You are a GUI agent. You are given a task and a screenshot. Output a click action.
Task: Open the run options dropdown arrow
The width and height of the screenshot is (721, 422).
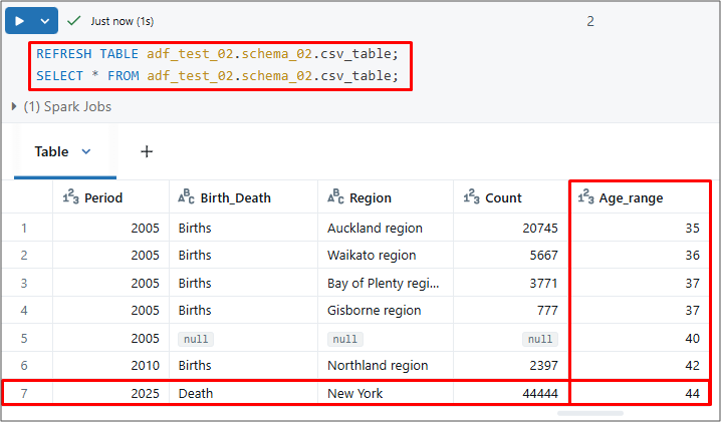[x=45, y=20]
